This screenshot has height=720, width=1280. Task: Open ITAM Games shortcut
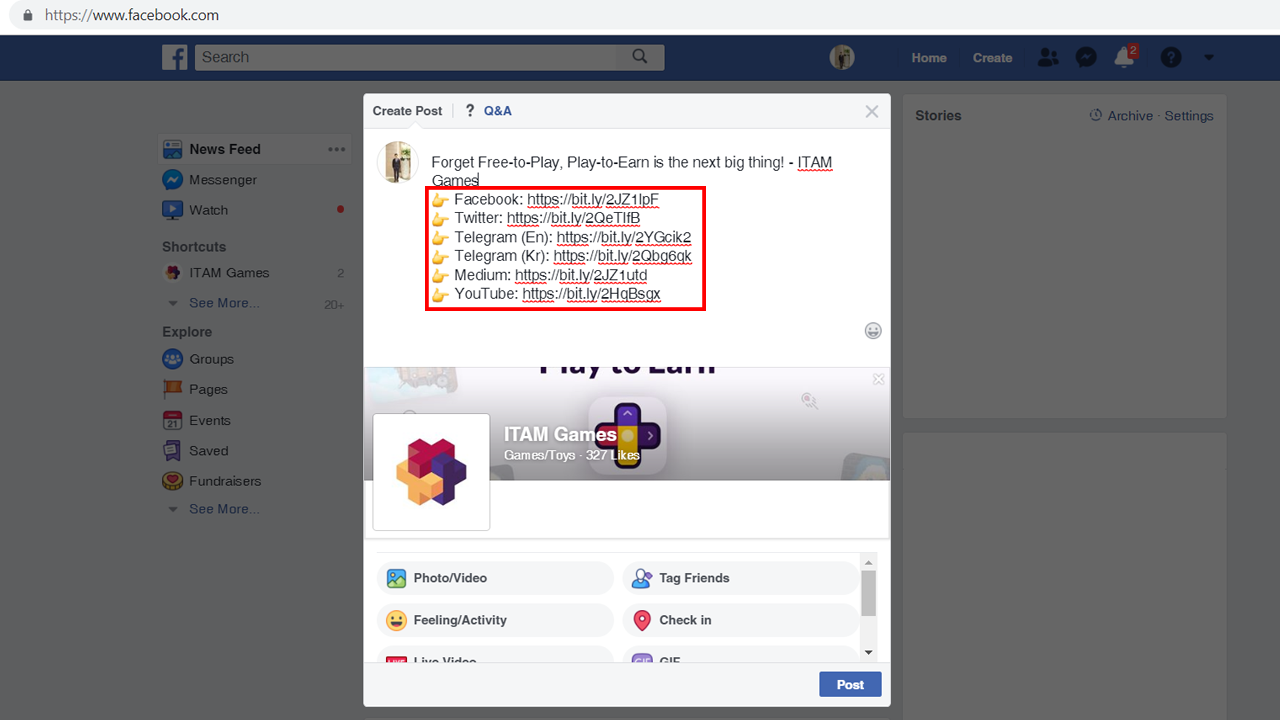point(229,273)
